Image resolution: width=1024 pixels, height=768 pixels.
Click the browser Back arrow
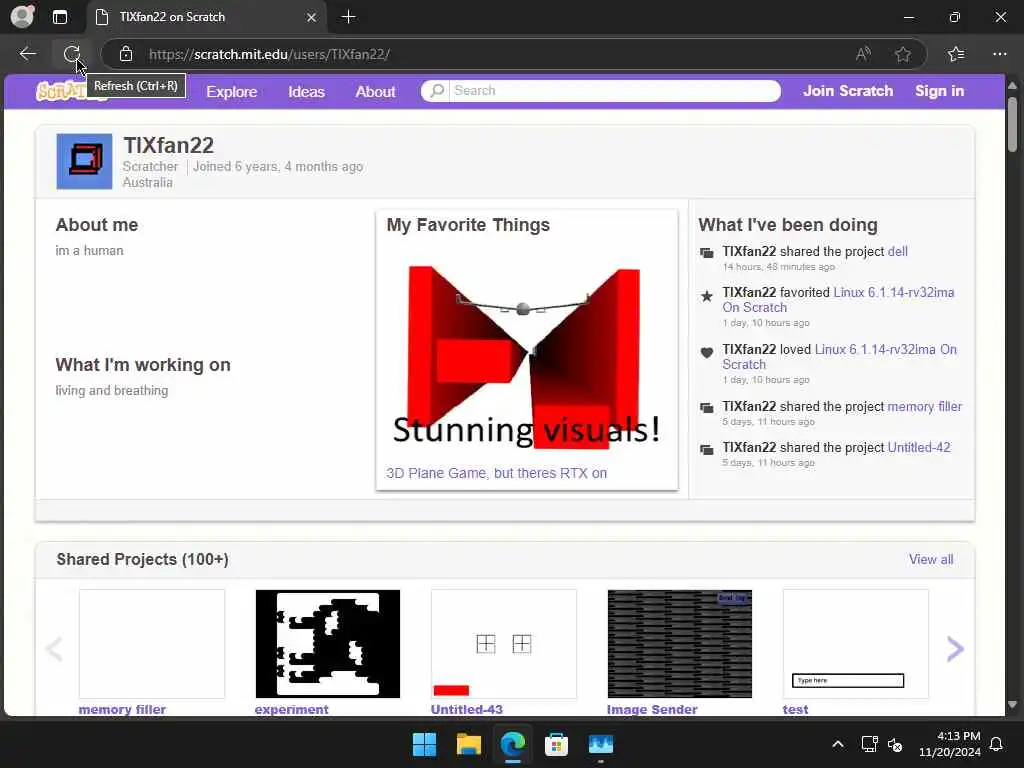[x=27, y=54]
